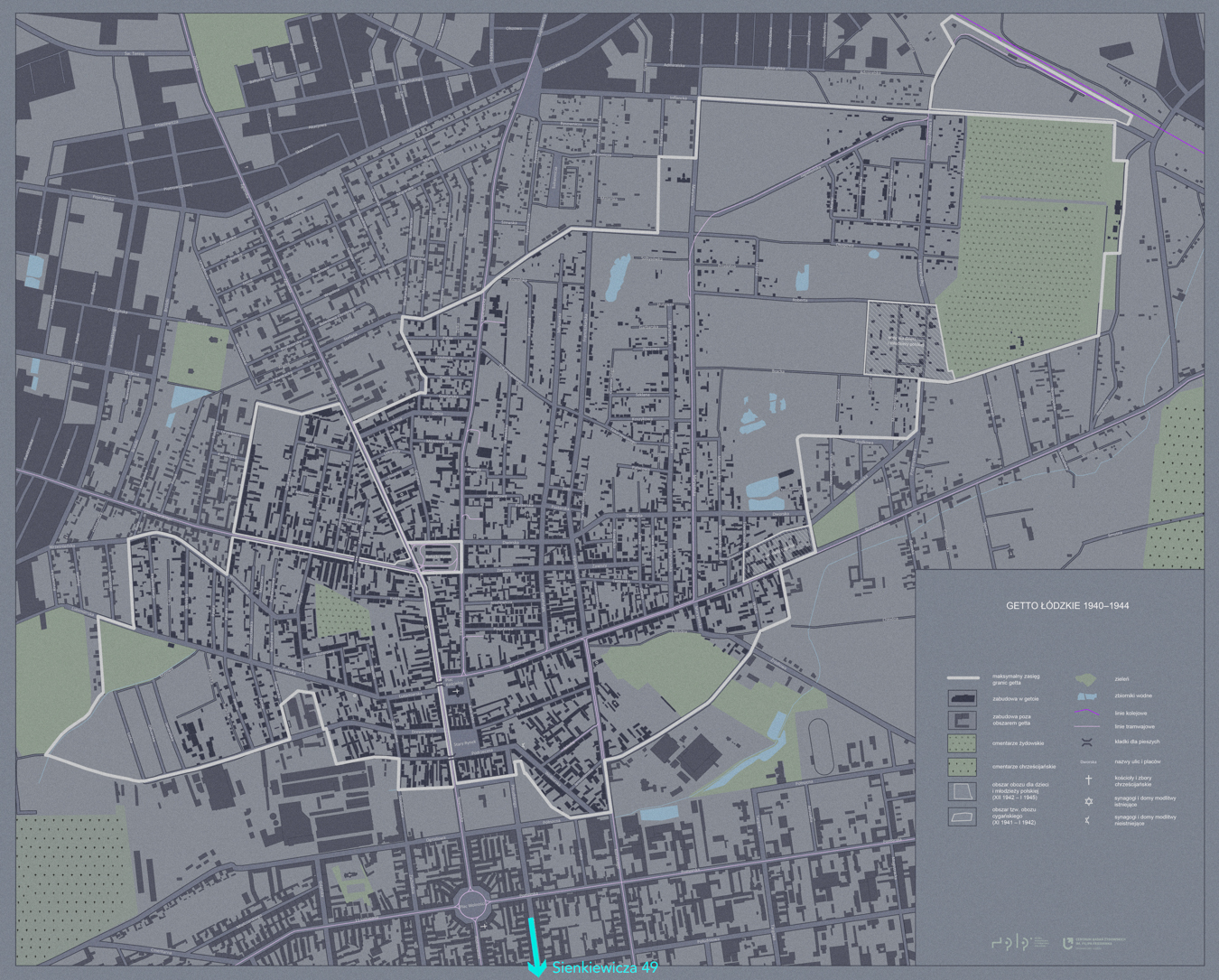1219x980 pixels.
Task: Click the non-existing synagogue legend symbol
Action: 1088,820
